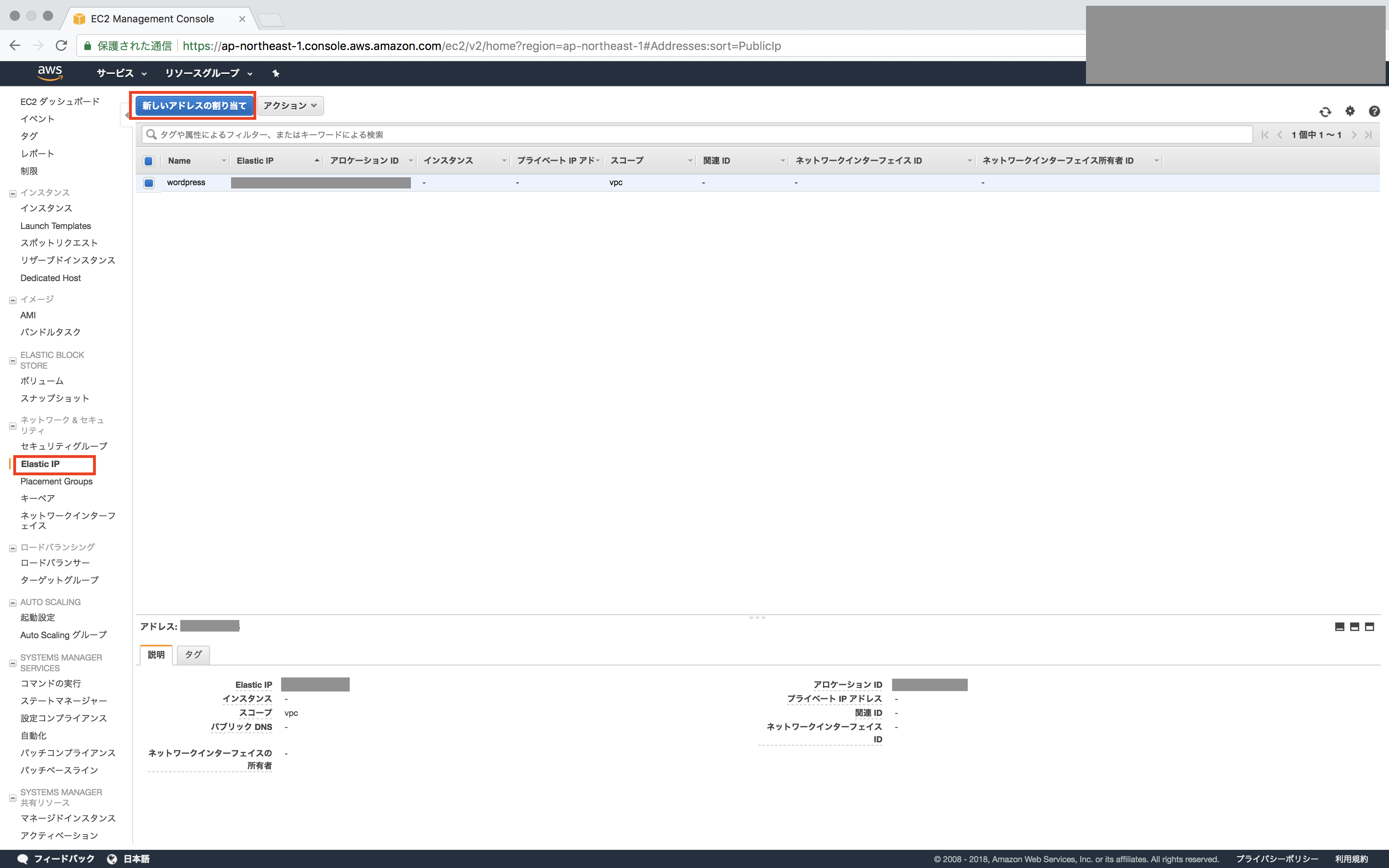Open the アクション dropdown

[291, 106]
